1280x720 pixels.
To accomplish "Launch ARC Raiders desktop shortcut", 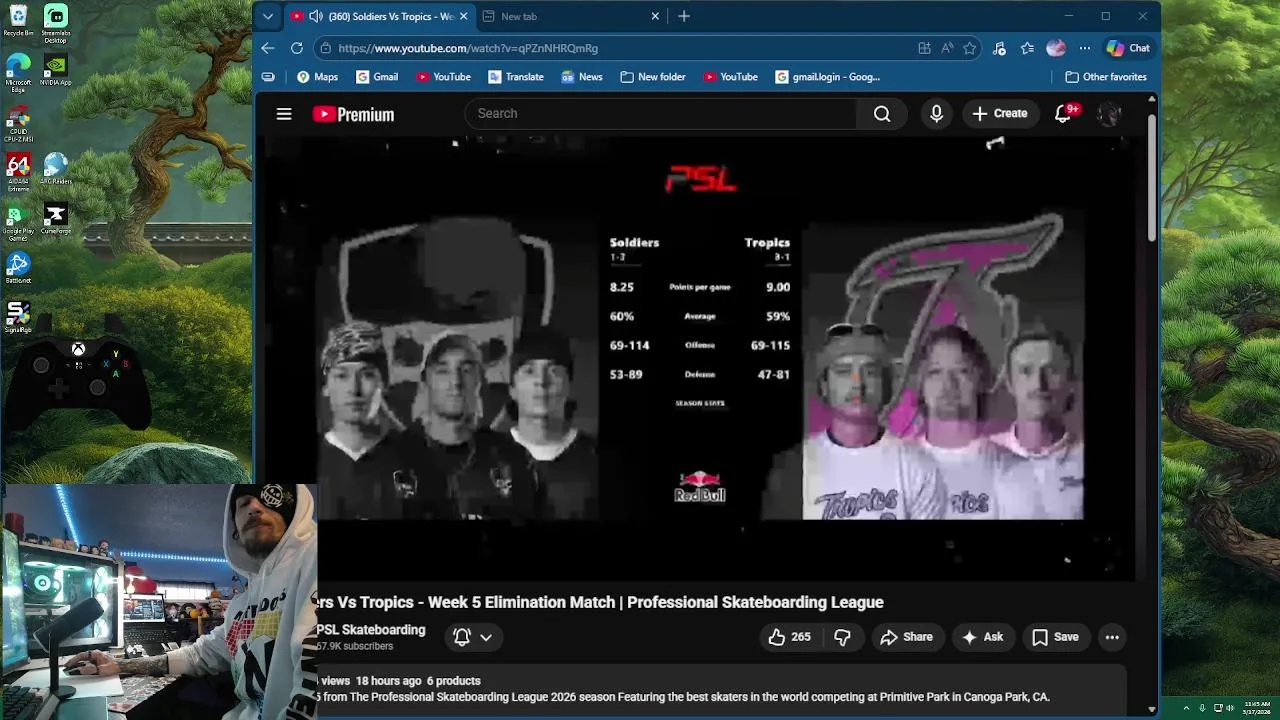I will point(55,169).
